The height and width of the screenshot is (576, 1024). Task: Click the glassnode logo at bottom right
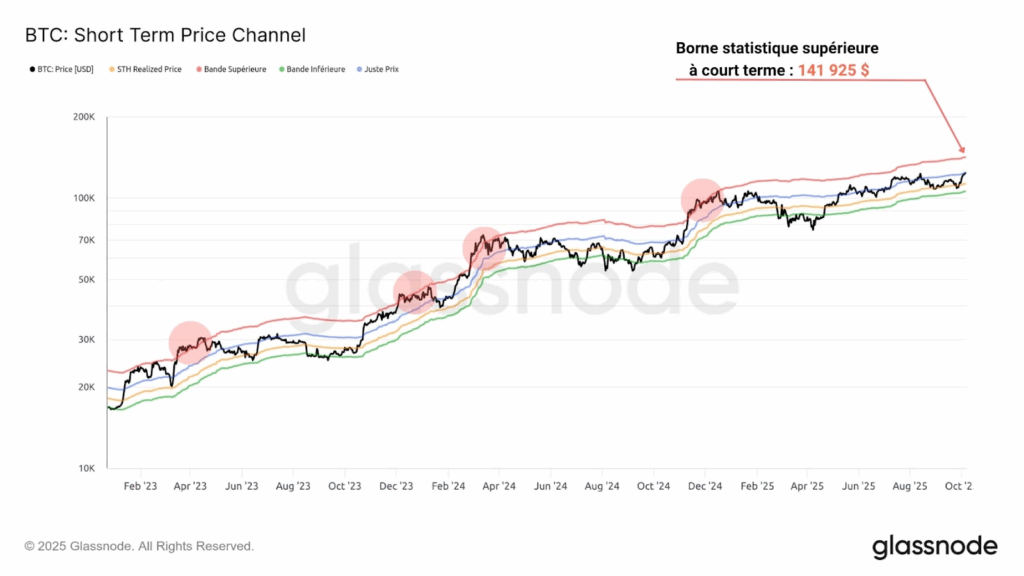pyautogui.click(x=934, y=546)
